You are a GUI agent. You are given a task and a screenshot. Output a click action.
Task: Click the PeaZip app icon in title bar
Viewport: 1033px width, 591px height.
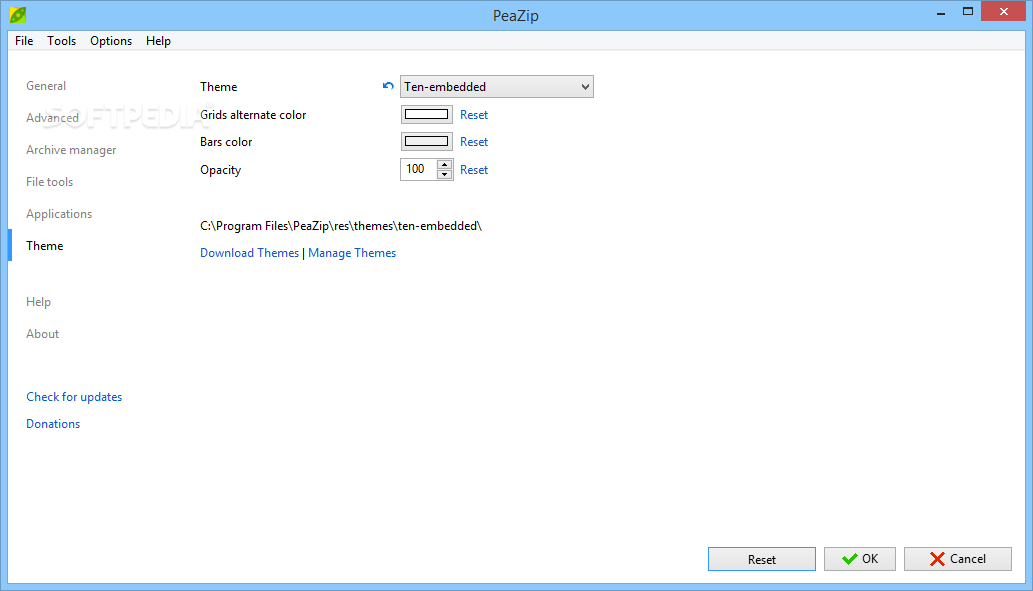[18, 14]
